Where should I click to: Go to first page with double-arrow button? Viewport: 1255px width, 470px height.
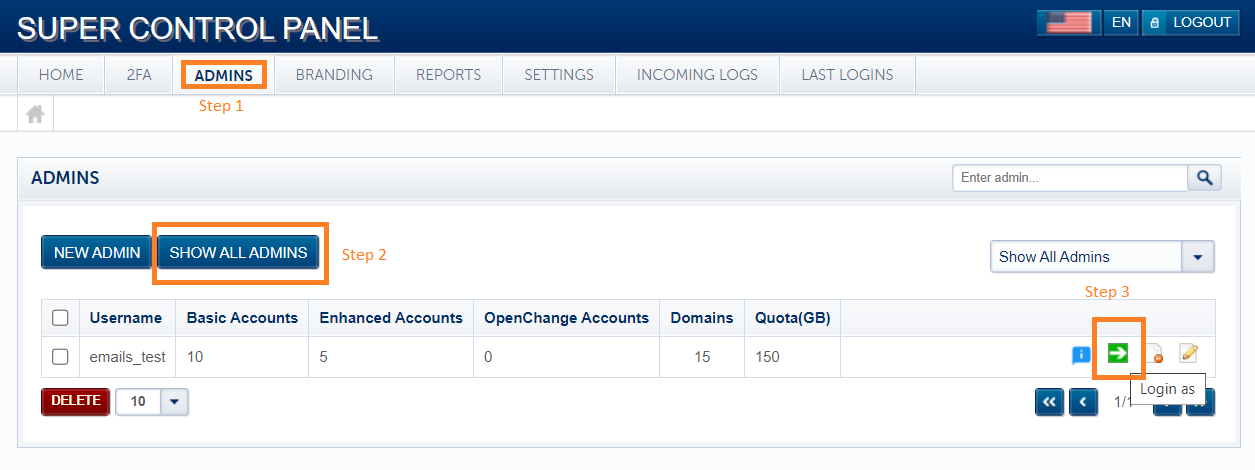pyautogui.click(x=1049, y=401)
